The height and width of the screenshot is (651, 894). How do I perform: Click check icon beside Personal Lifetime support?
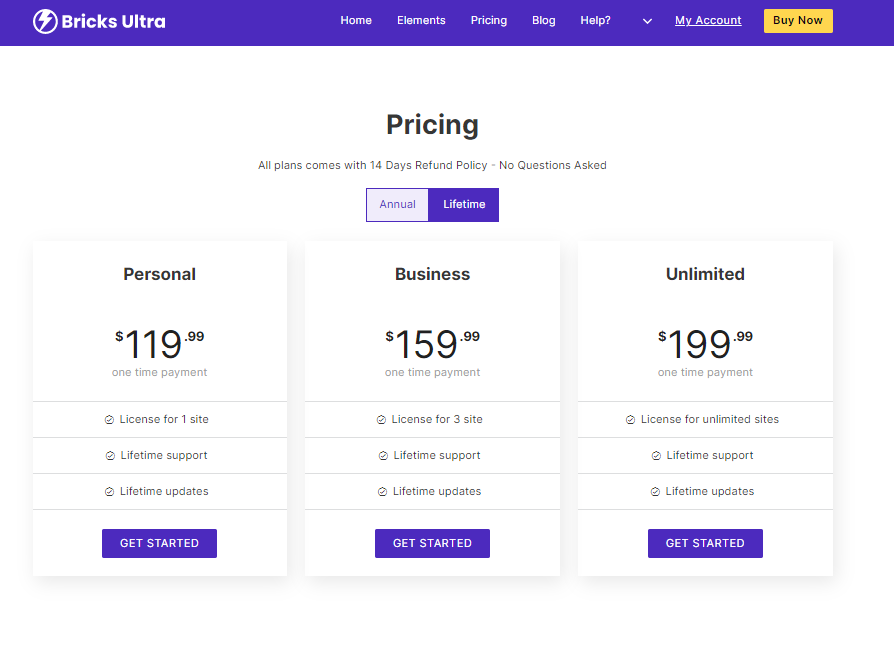(111, 456)
